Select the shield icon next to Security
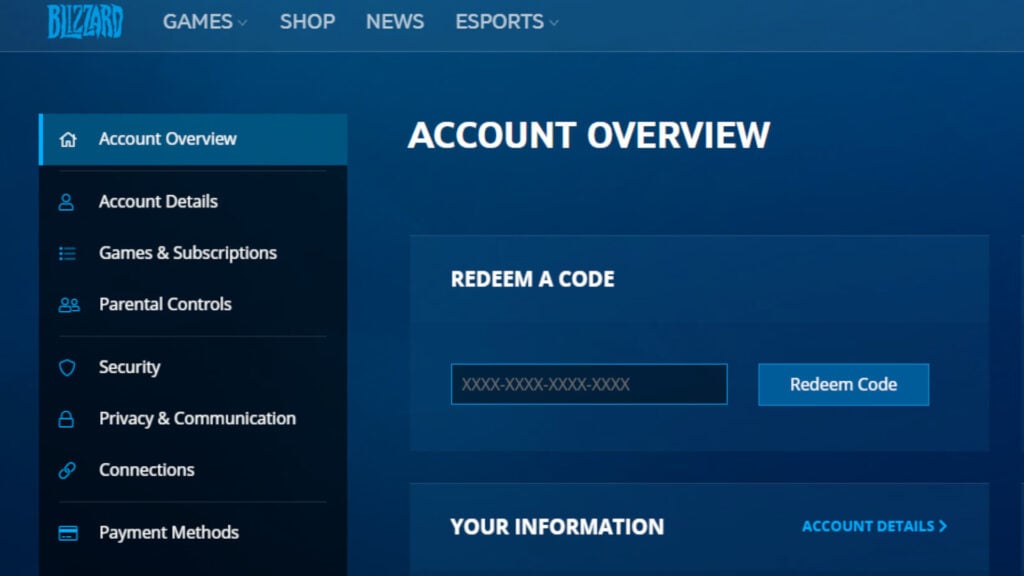Screen dimensions: 1024x576 coord(68,367)
